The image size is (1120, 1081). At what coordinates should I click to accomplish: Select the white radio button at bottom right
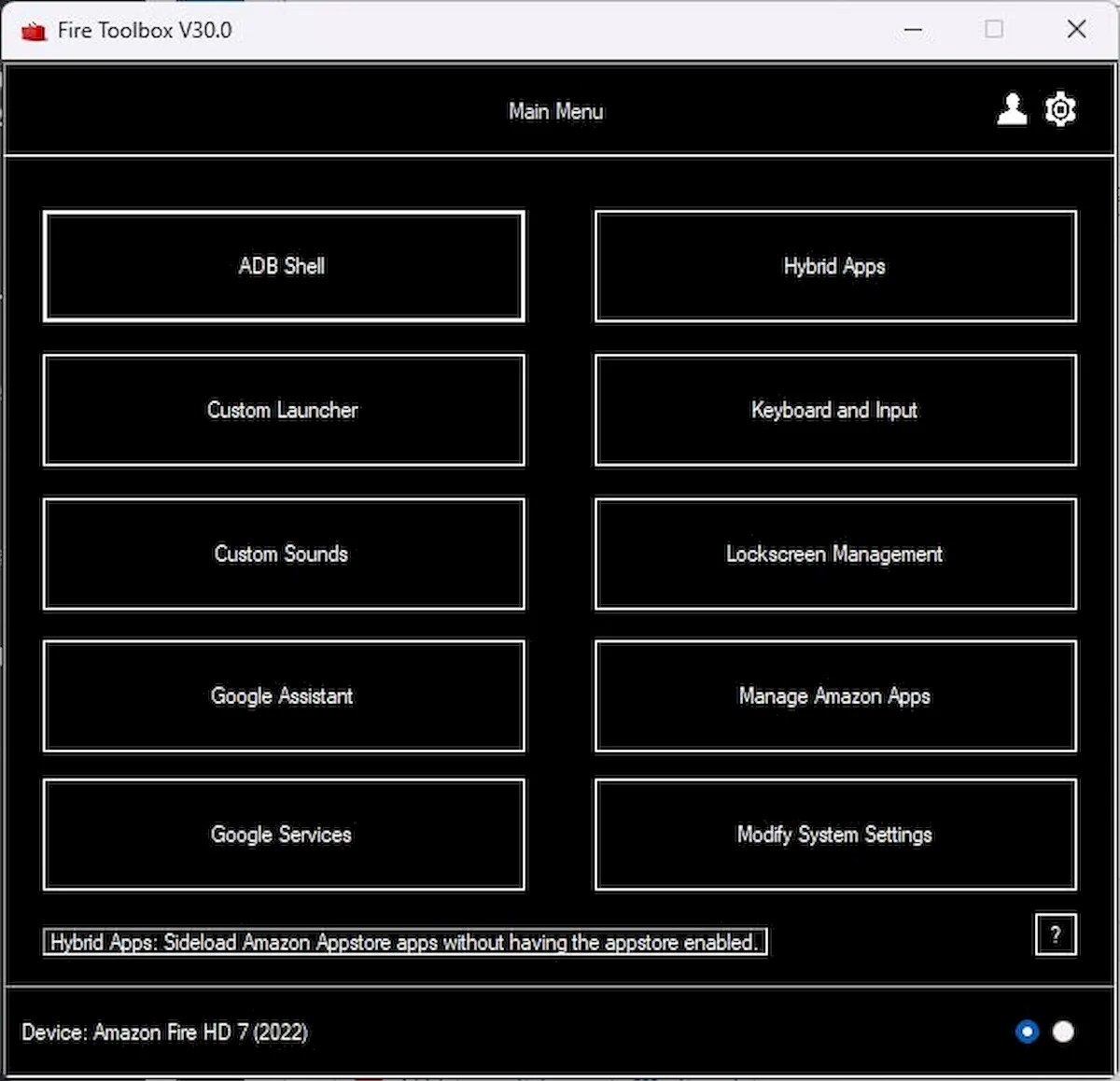pyautogui.click(x=1063, y=1032)
